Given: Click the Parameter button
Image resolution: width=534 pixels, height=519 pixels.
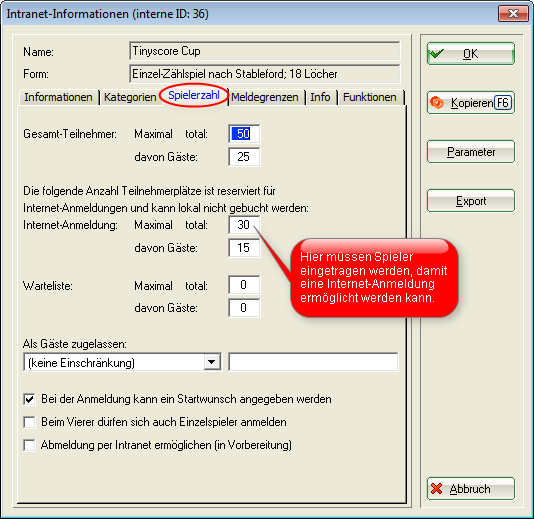Looking at the screenshot, I should (x=471, y=152).
